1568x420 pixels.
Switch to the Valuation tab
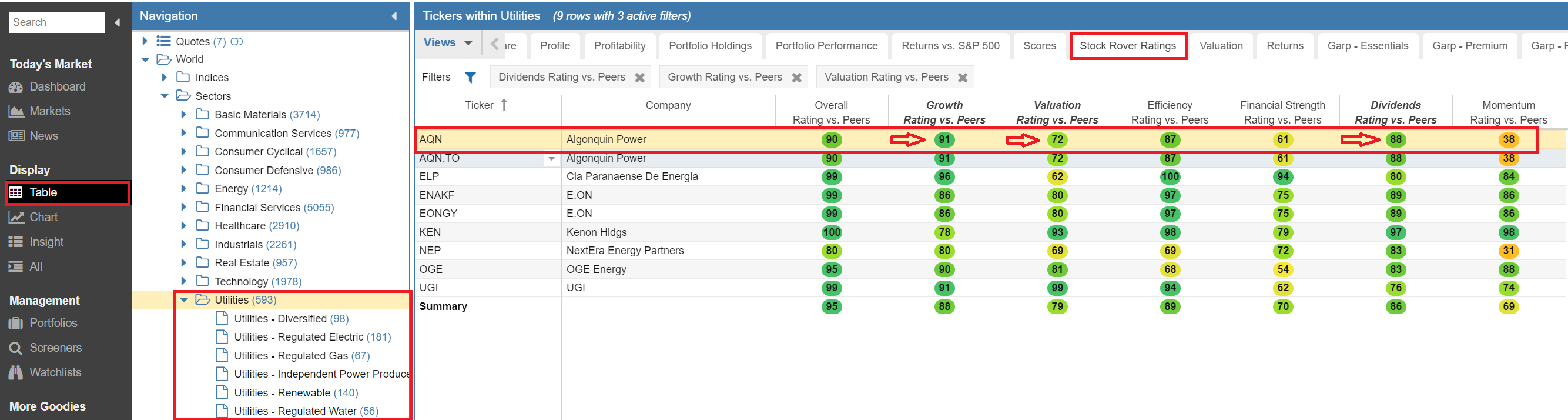click(x=1221, y=46)
